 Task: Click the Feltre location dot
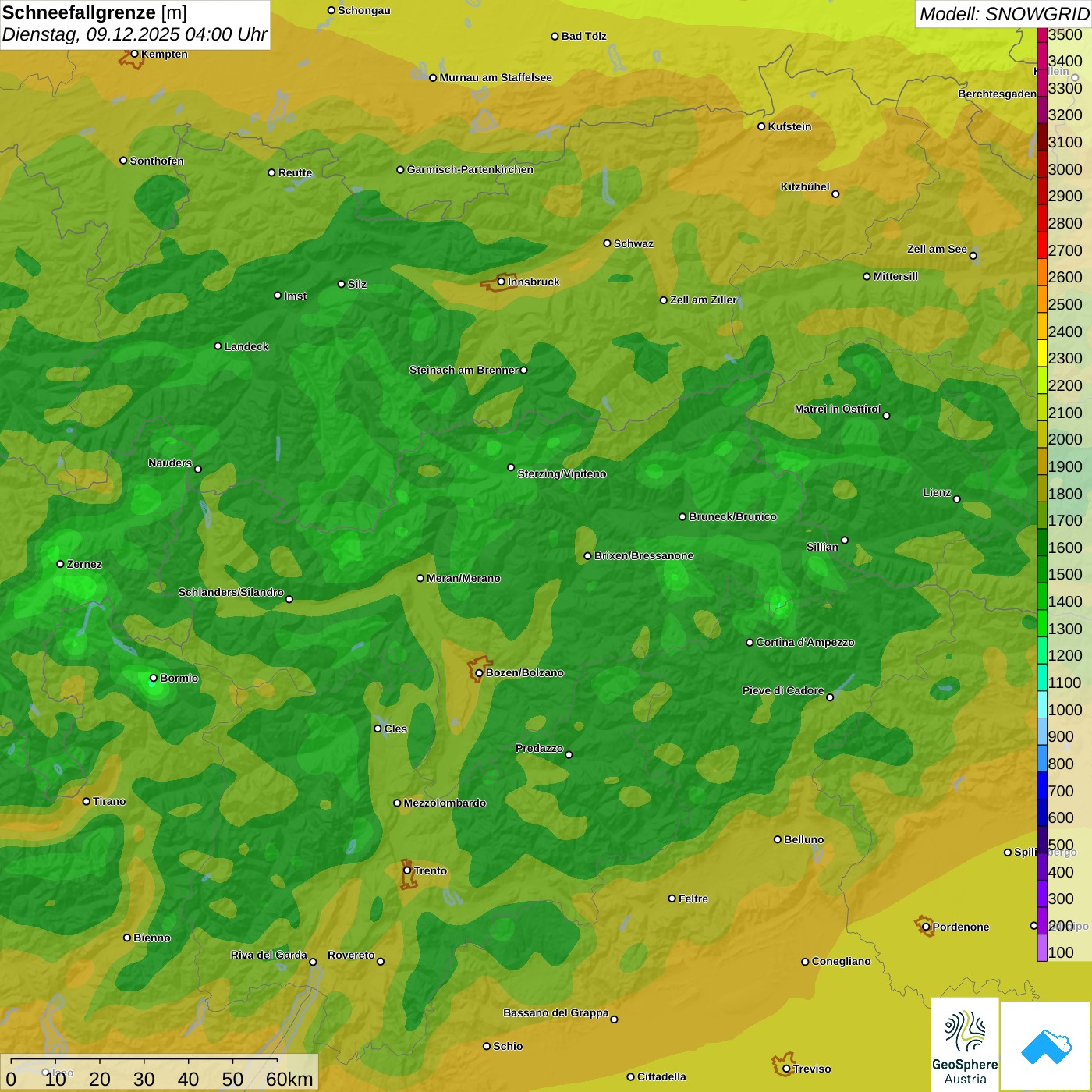point(672,899)
